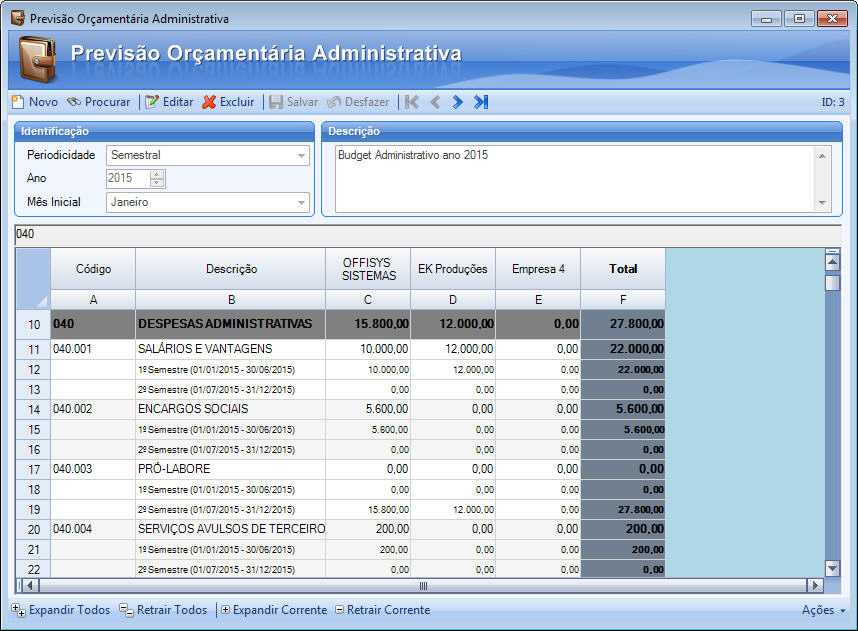Open the Ações dropdown menu

[x=824, y=610]
